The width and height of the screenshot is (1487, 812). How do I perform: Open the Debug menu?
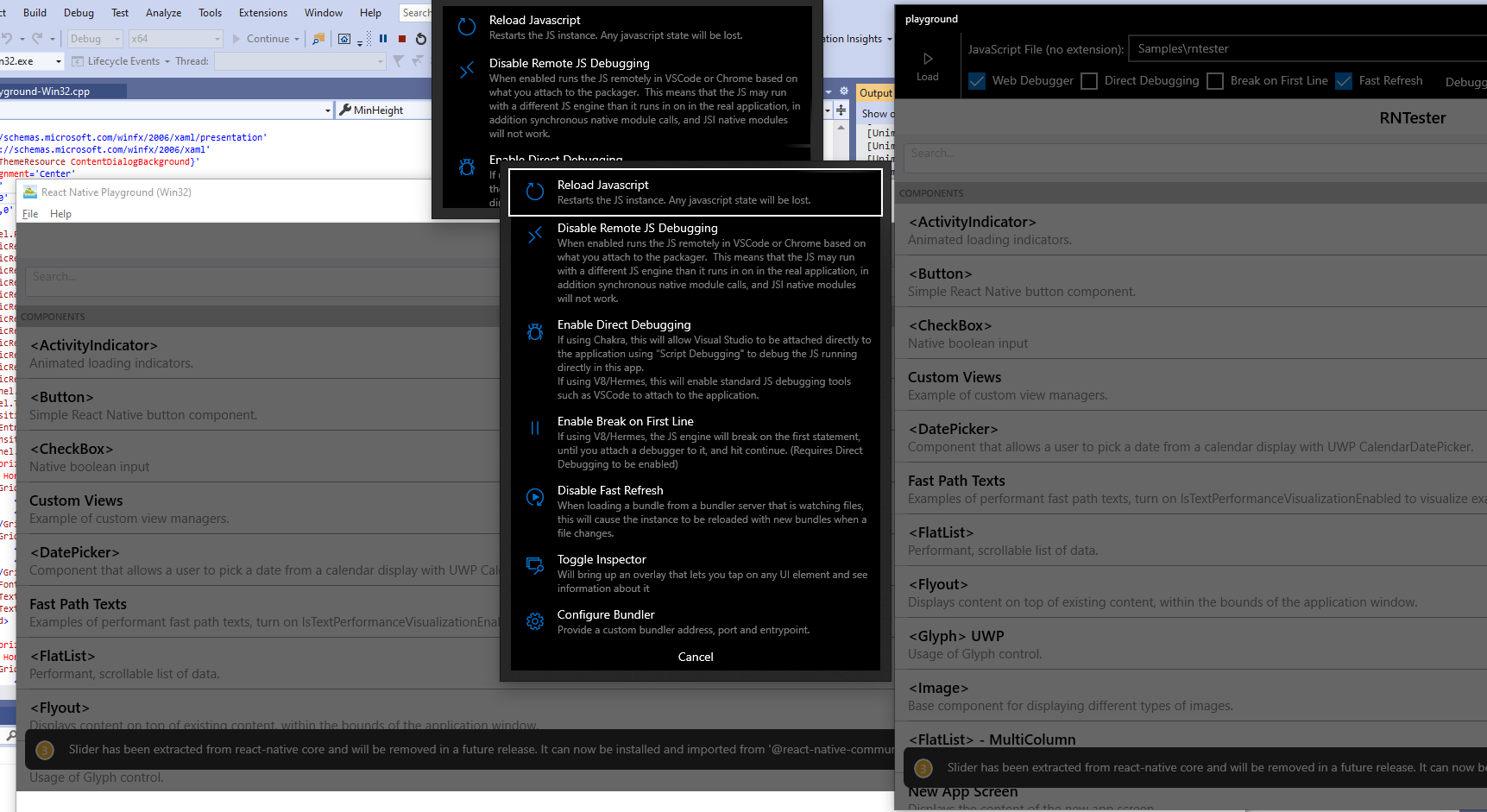point(78,12)
